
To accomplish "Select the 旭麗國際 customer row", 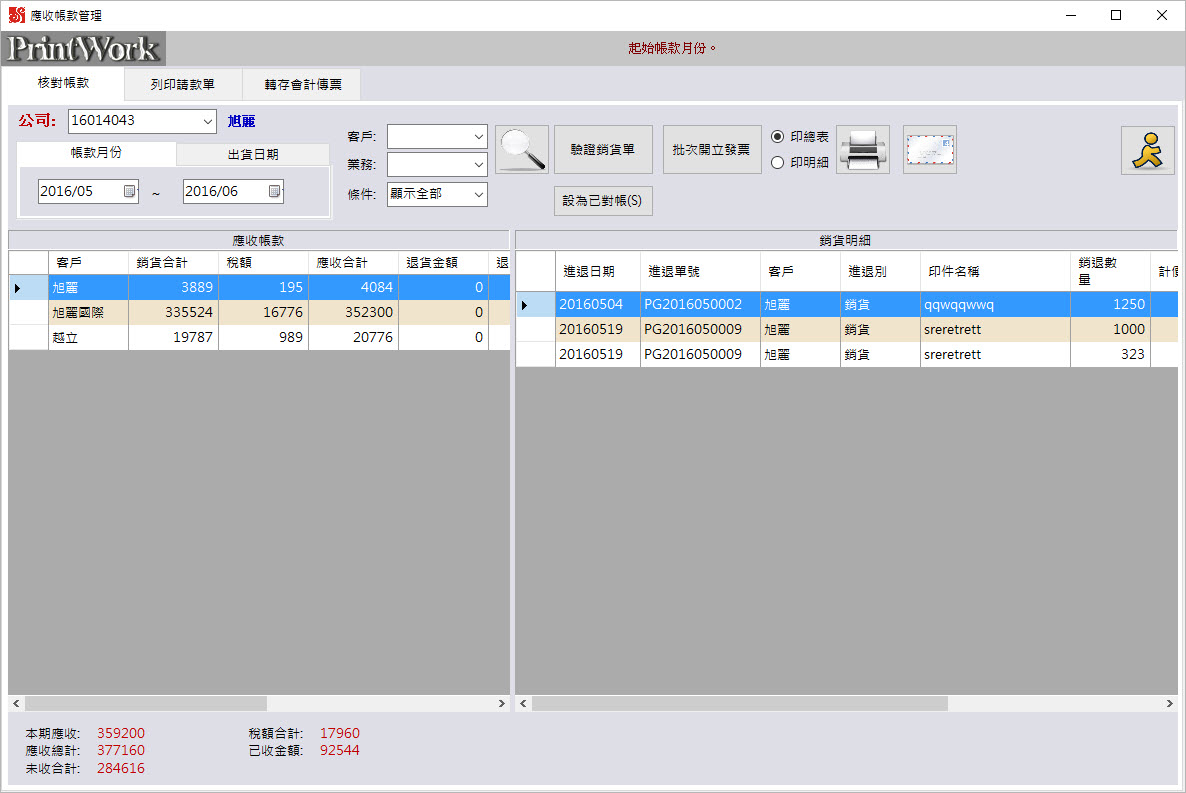I will [x=259, y=313].
